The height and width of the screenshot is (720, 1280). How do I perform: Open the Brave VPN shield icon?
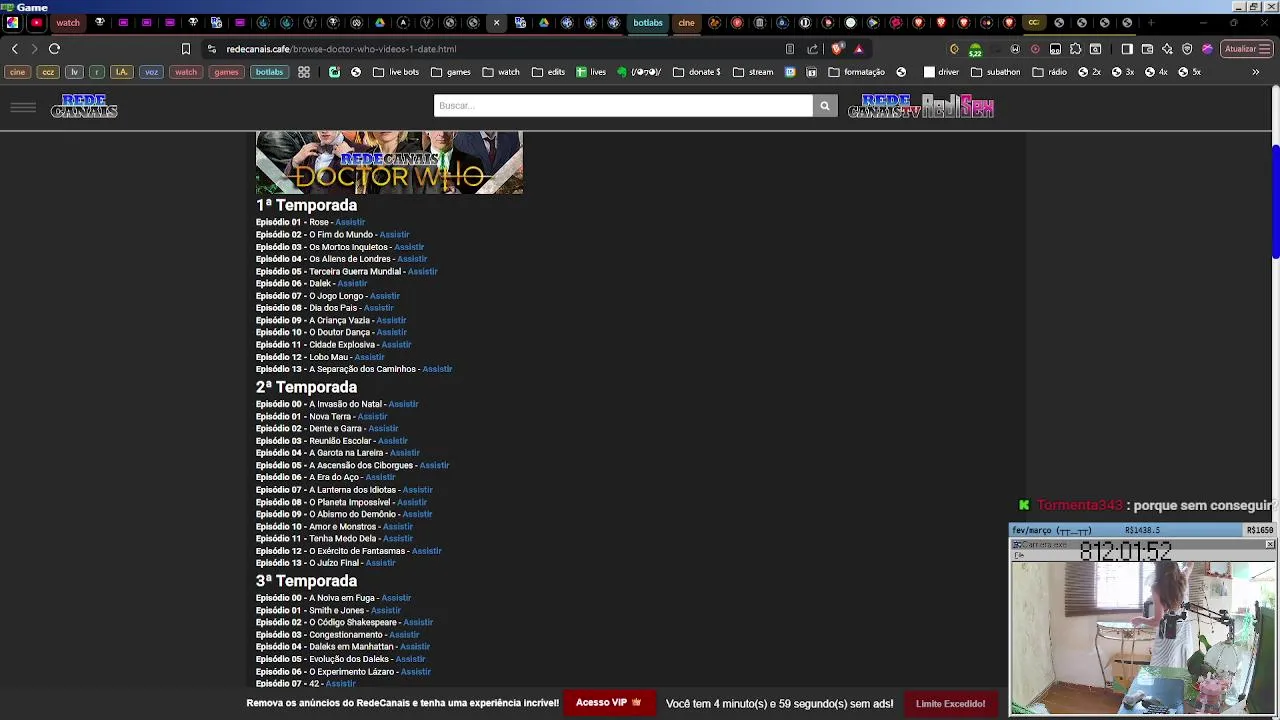(x=1187, y=49)
